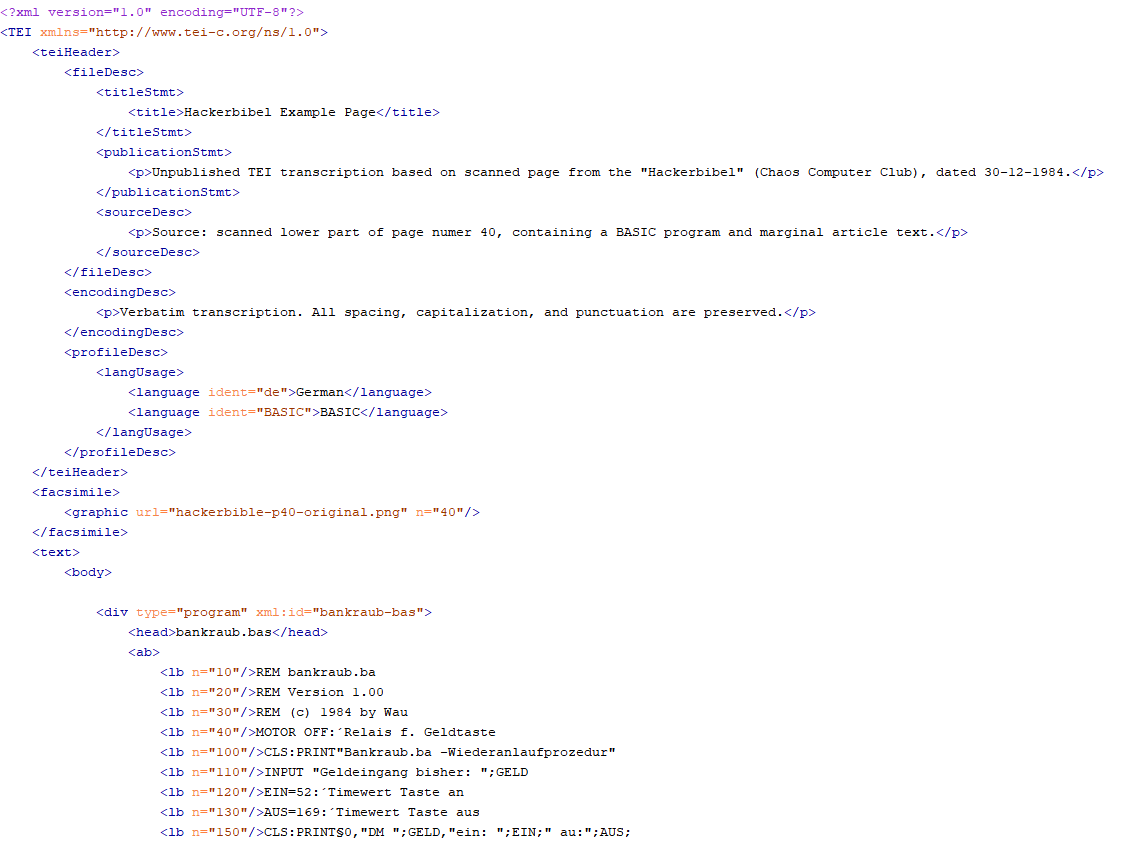Click the head element 'bankraub.bas'
The height and width of the screenshot is (847, 1124).
point(223,632)
